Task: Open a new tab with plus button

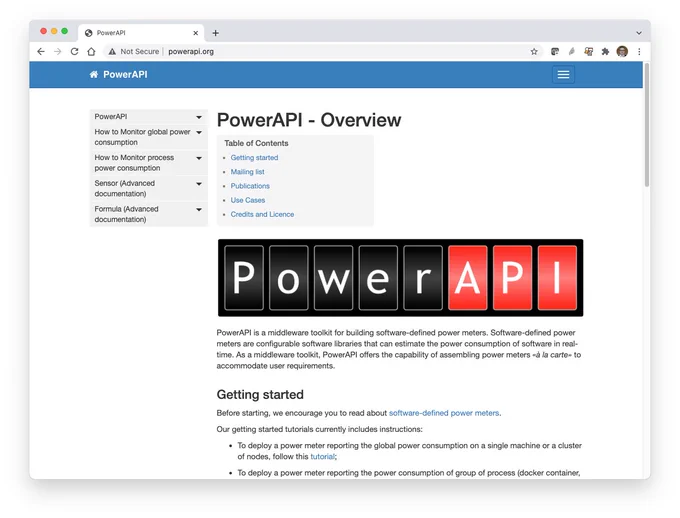Action: pos(216,33)
